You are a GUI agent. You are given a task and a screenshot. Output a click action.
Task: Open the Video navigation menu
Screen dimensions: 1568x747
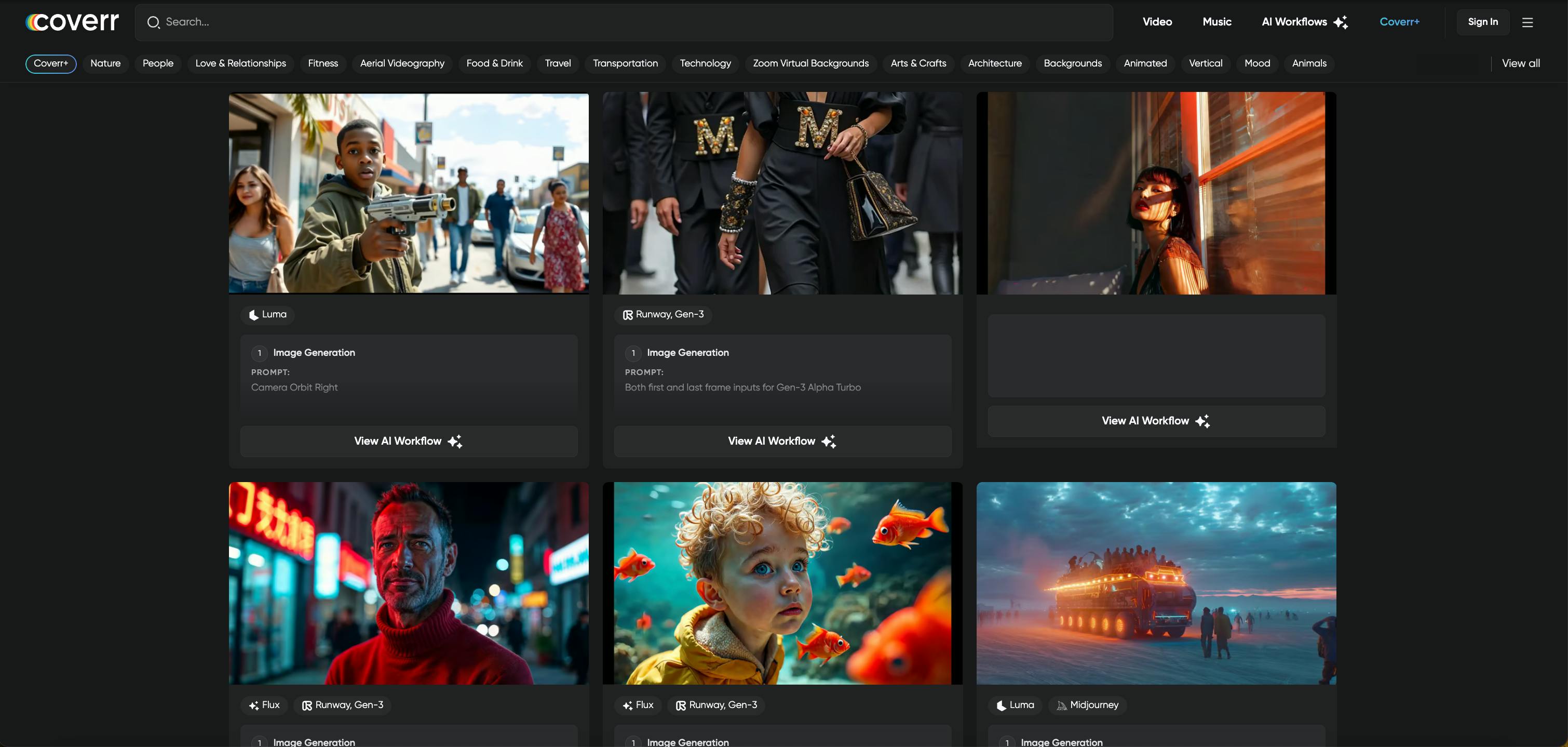coord(1156,22)
